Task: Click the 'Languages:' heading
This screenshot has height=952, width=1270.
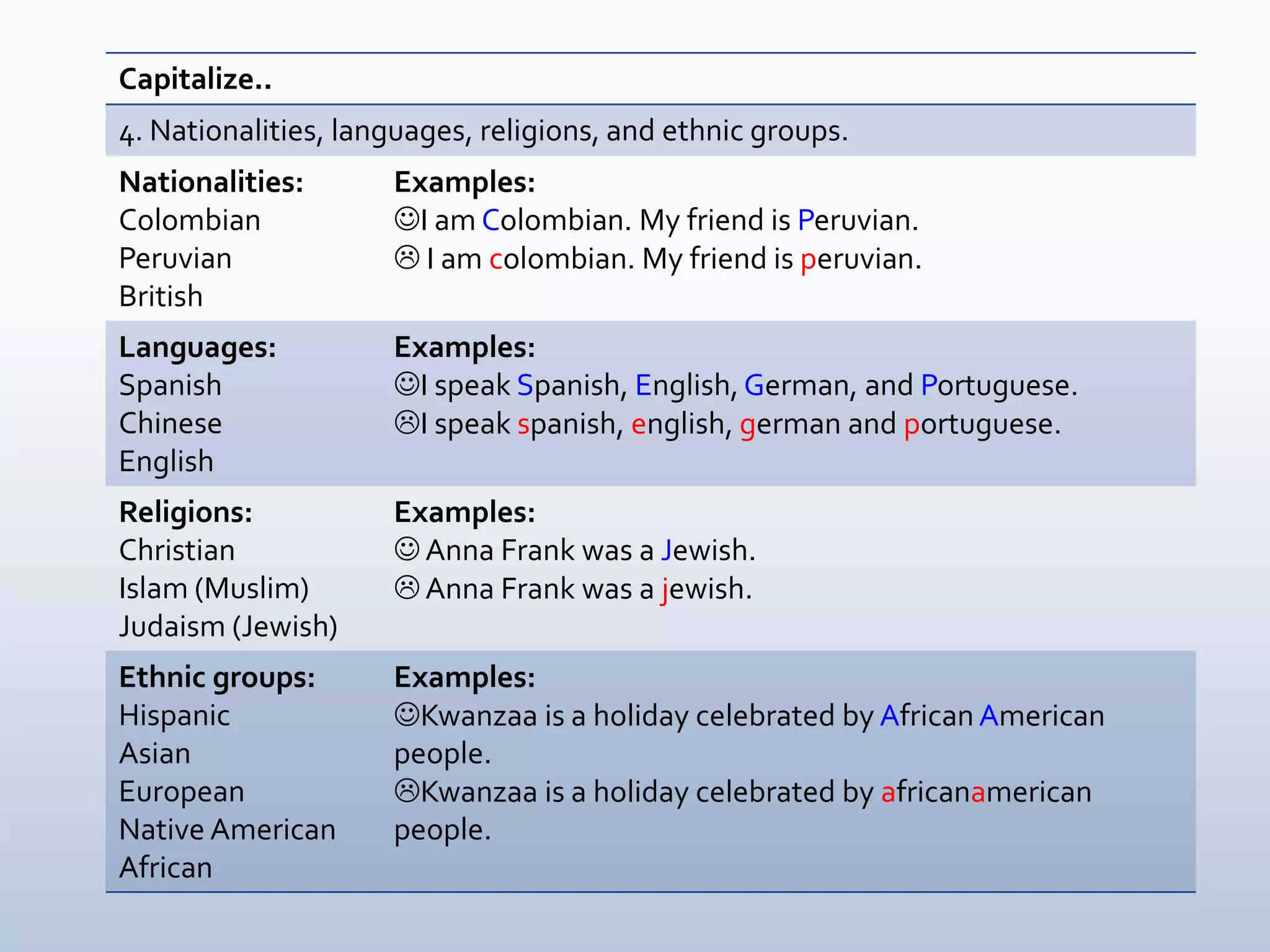Action: (x=198, y=348)
